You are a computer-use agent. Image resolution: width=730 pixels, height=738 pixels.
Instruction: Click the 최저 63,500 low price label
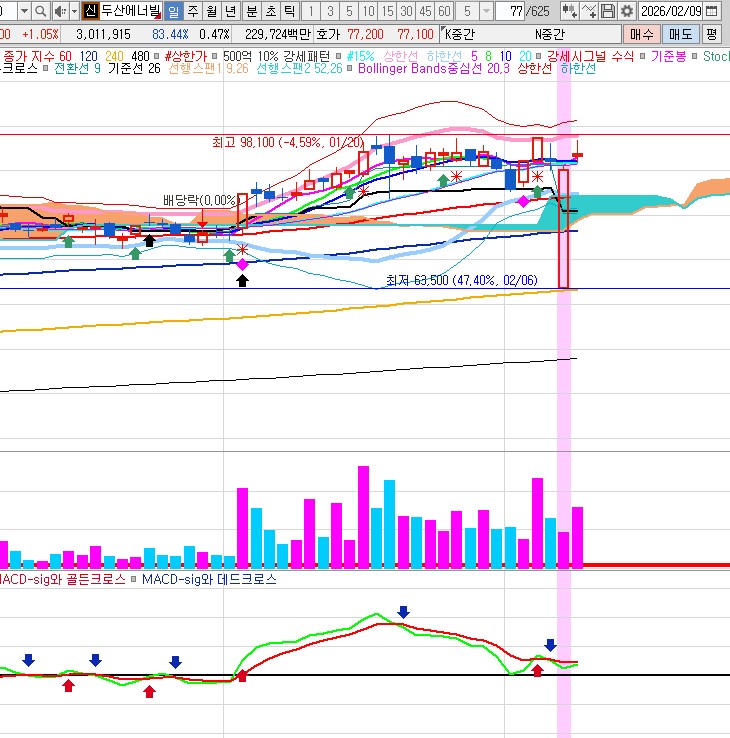click(x=462, y=280)
